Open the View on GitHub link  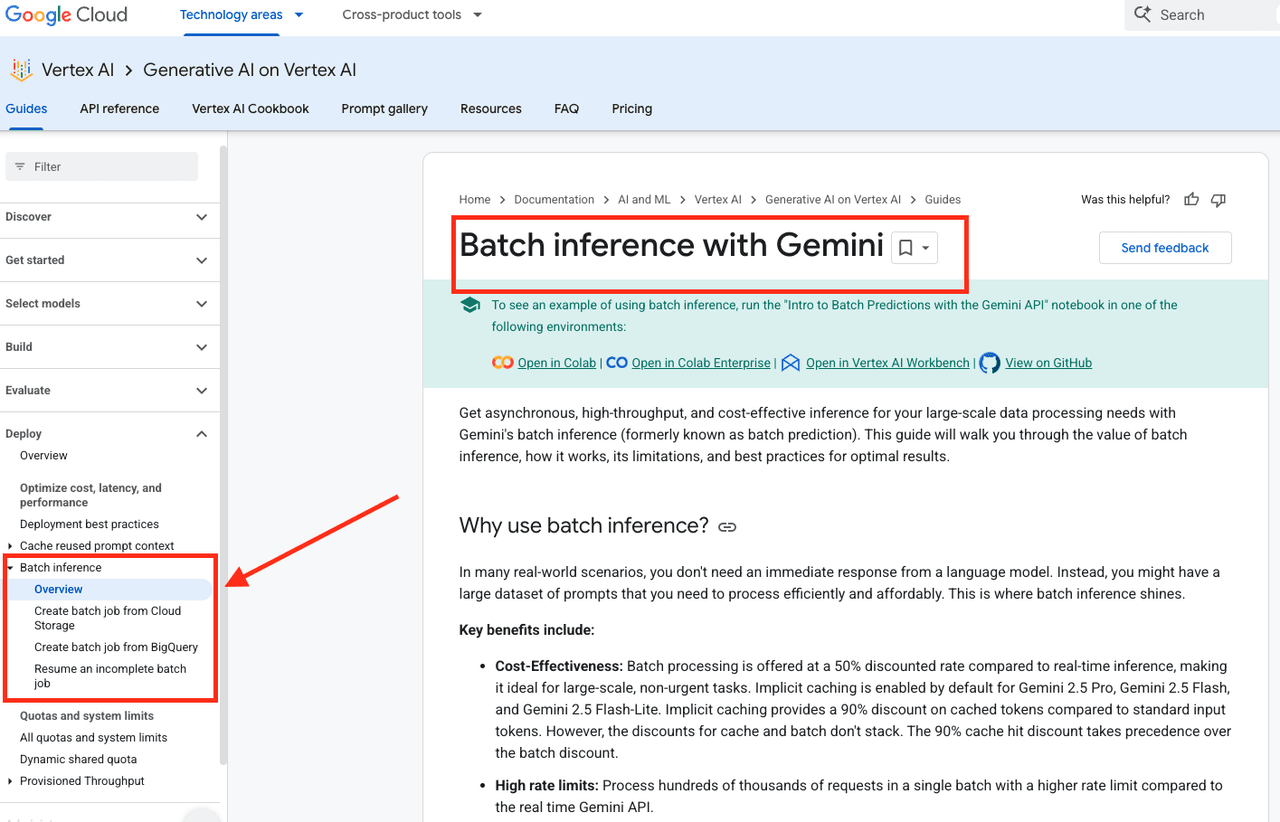coord(1048,363)
